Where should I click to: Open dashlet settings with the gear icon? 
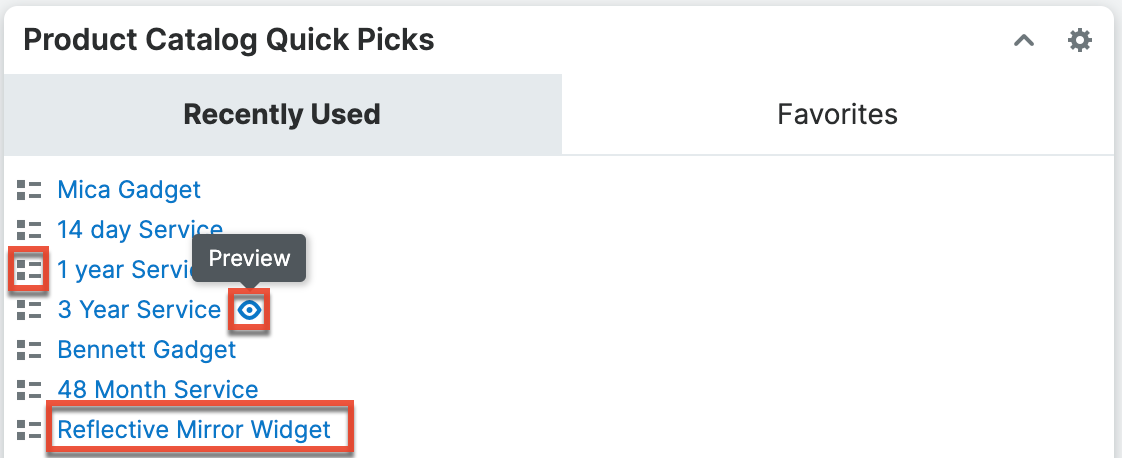coord(1080,41)
